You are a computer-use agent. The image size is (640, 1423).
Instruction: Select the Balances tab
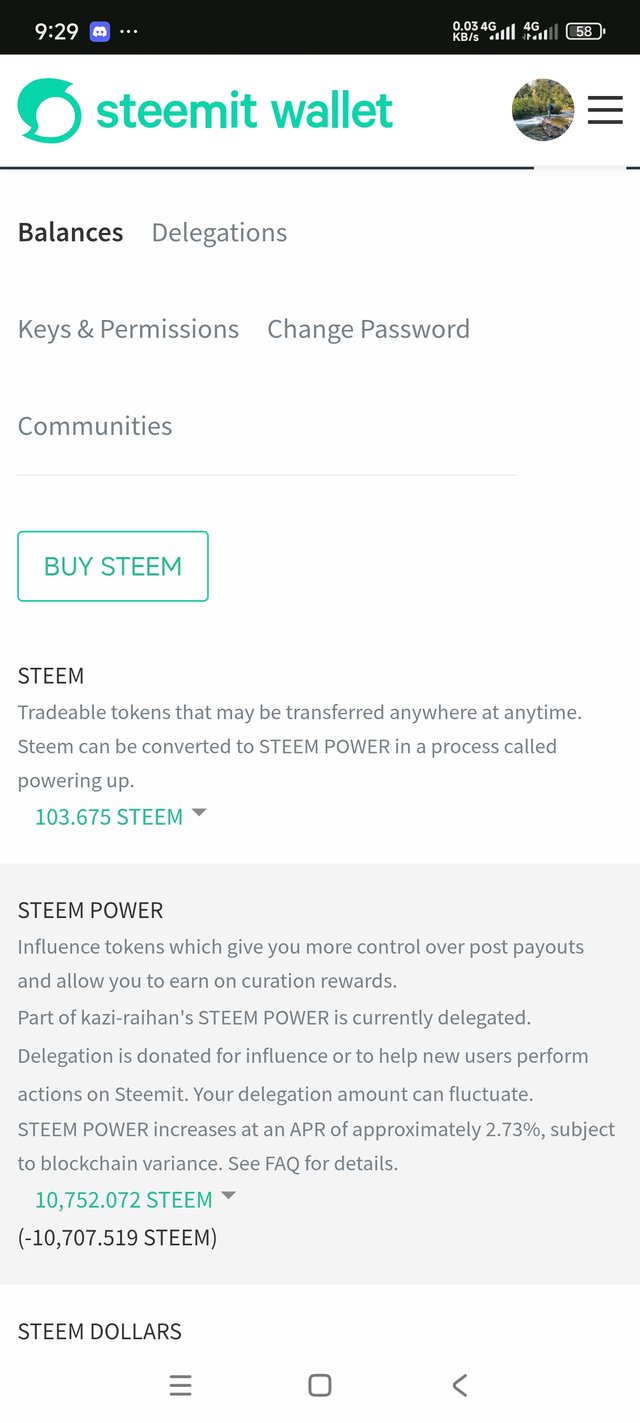[x=70, y=233]
